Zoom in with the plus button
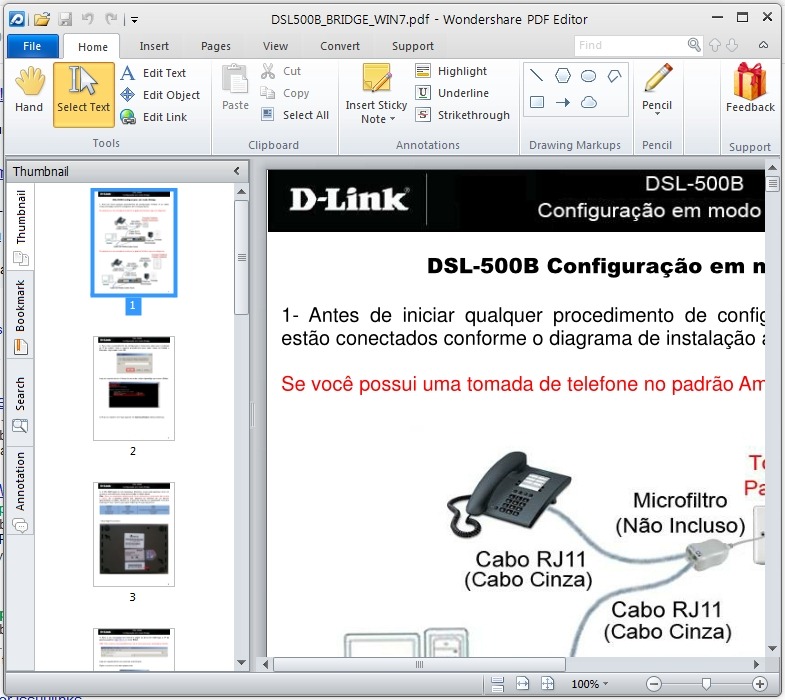Screen dimensions: 785x700 coord(759,684)
